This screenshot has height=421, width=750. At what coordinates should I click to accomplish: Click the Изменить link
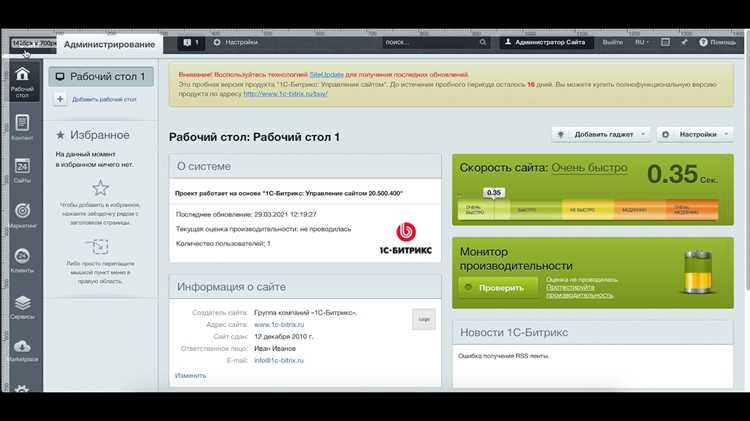point(190,376)
